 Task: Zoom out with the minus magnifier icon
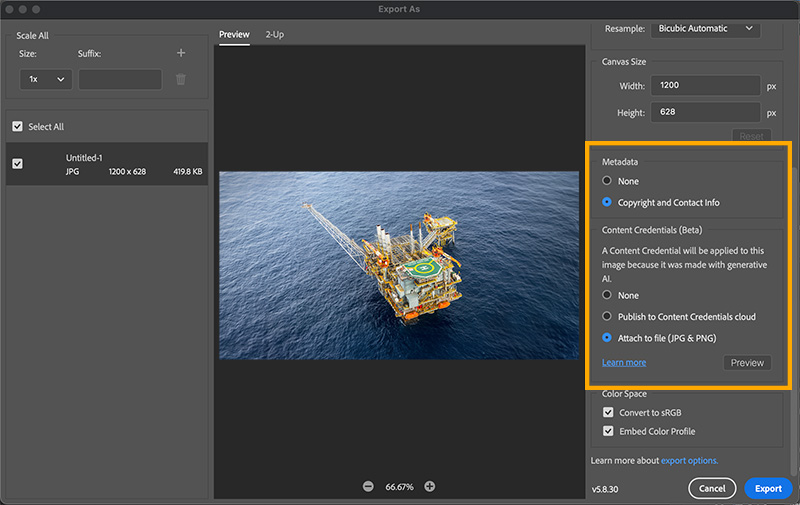click(x=368, y=486)
